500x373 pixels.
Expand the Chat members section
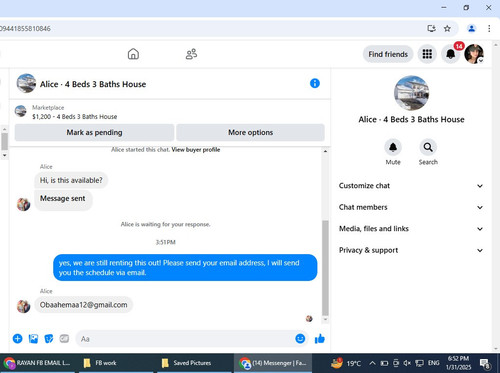point(411,207)
